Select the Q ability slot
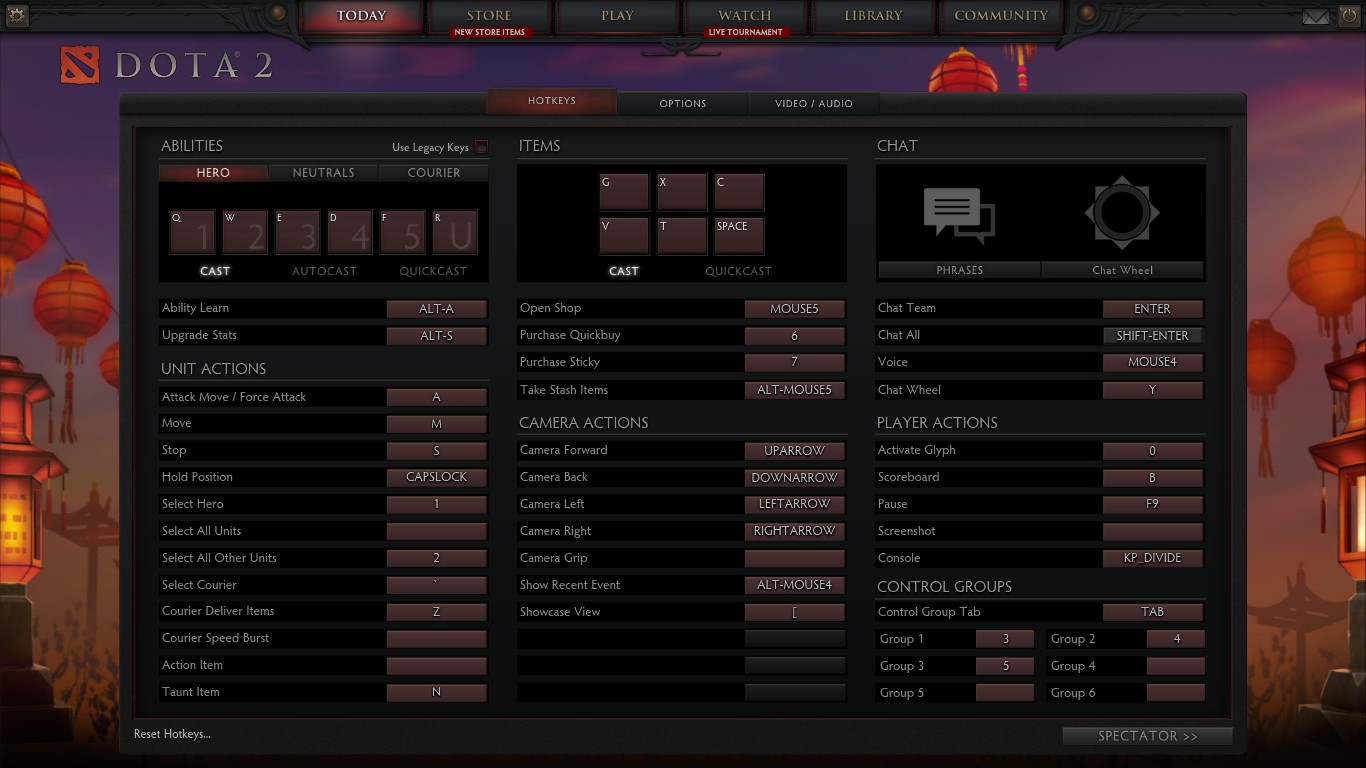Screen dimensions: 1366x768 tap(192, 232)
